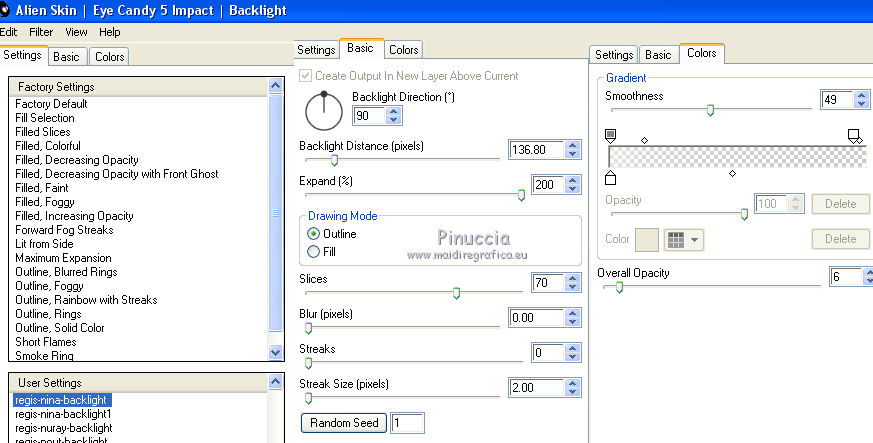Toggle Create Output In New Layer checkbox
The image size is (873, 443).
click(305, 76)
